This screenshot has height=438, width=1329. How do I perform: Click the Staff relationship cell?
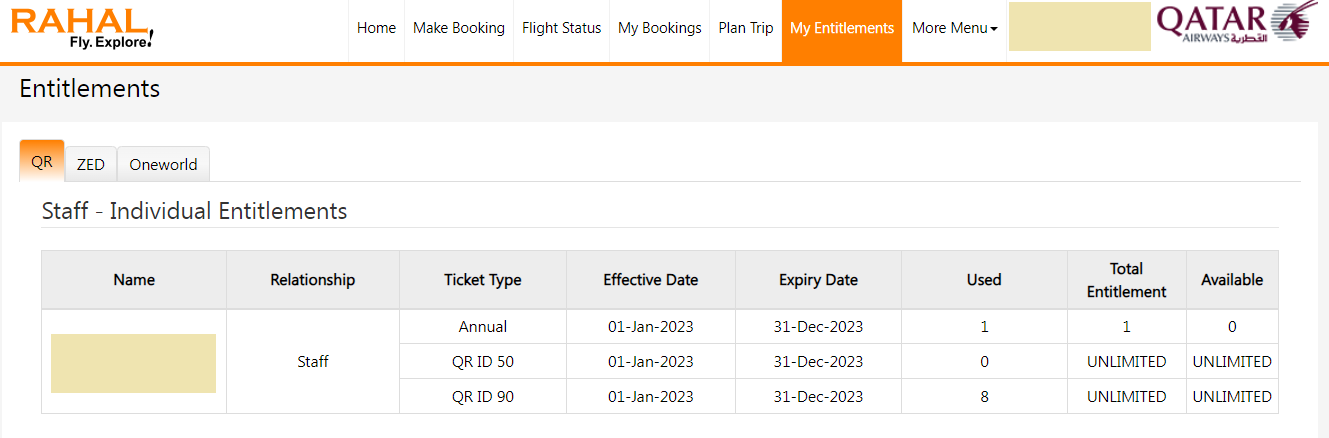pos(313,362)
